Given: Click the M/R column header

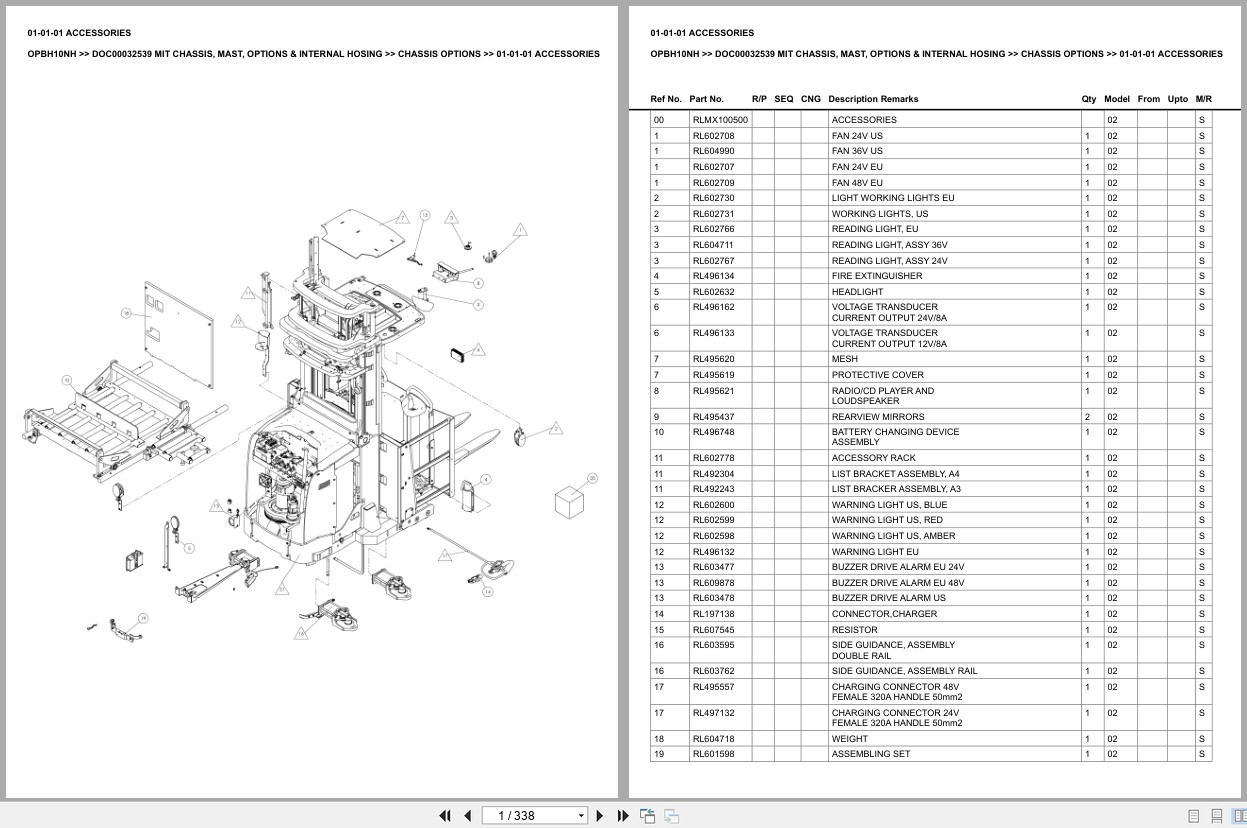Looking at the screenshot, I should tap(1203, 99).
